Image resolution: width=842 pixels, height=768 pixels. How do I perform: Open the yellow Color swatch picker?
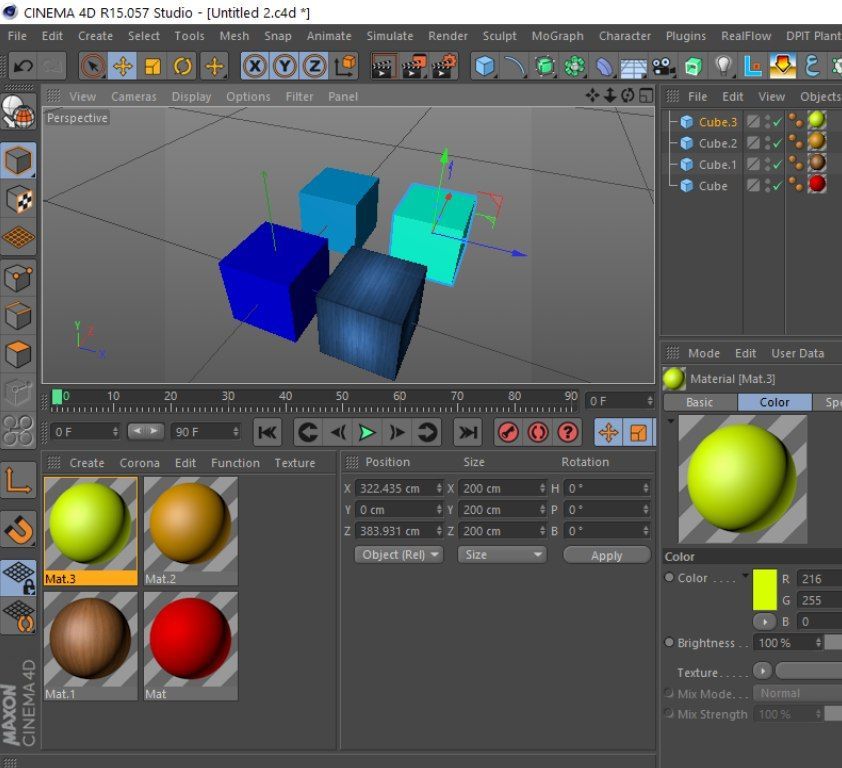tap(765, 590)
